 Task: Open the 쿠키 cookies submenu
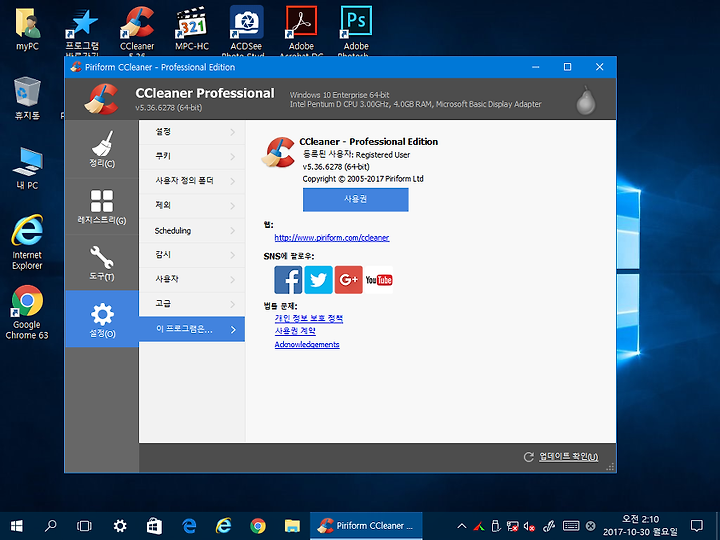[192, 157]
